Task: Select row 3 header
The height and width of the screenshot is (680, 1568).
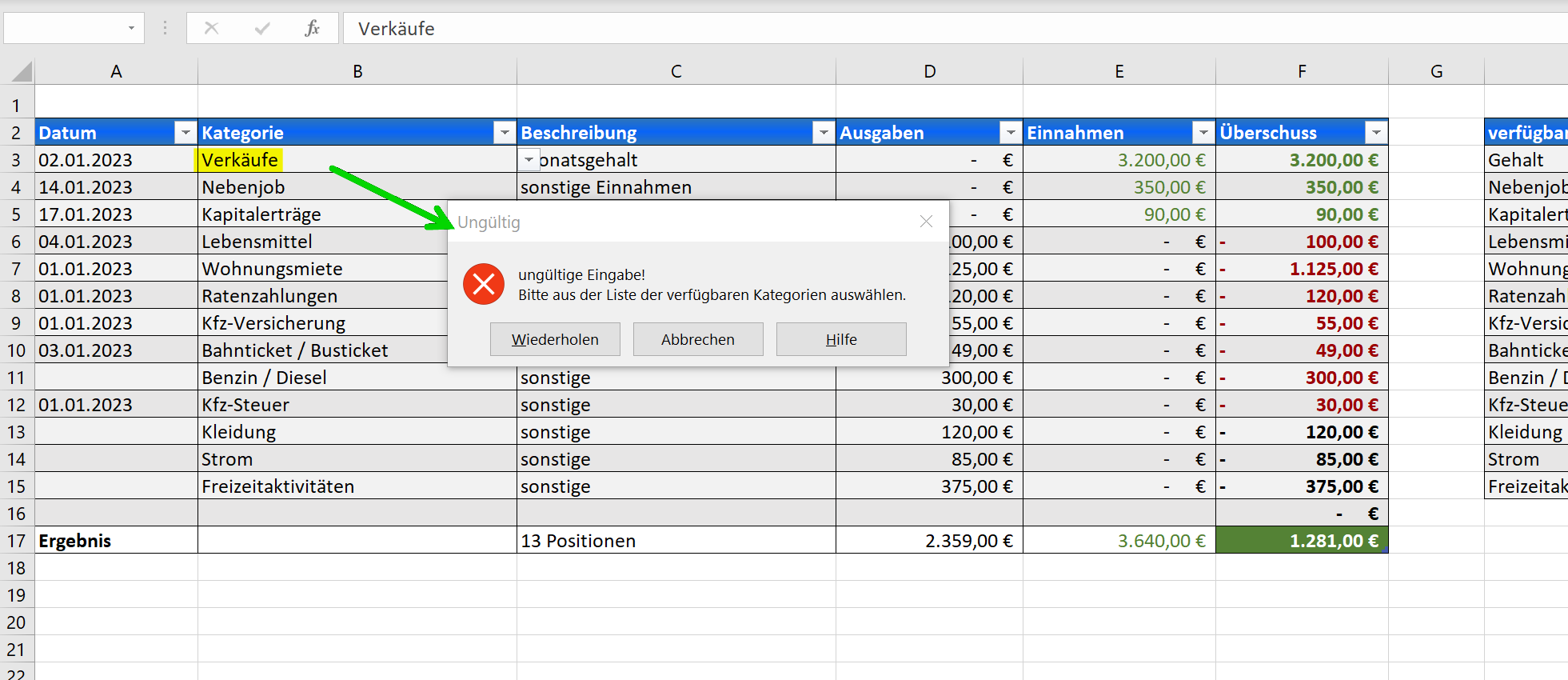Action: click(x=17, y=160)
